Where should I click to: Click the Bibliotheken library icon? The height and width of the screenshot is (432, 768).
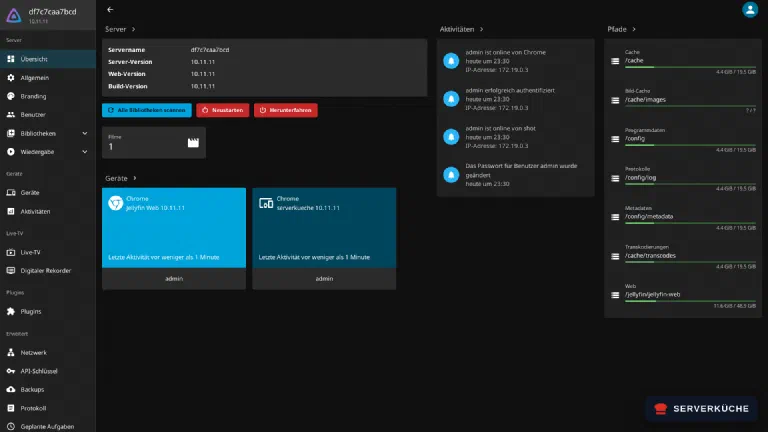click(x=11, y=133)
